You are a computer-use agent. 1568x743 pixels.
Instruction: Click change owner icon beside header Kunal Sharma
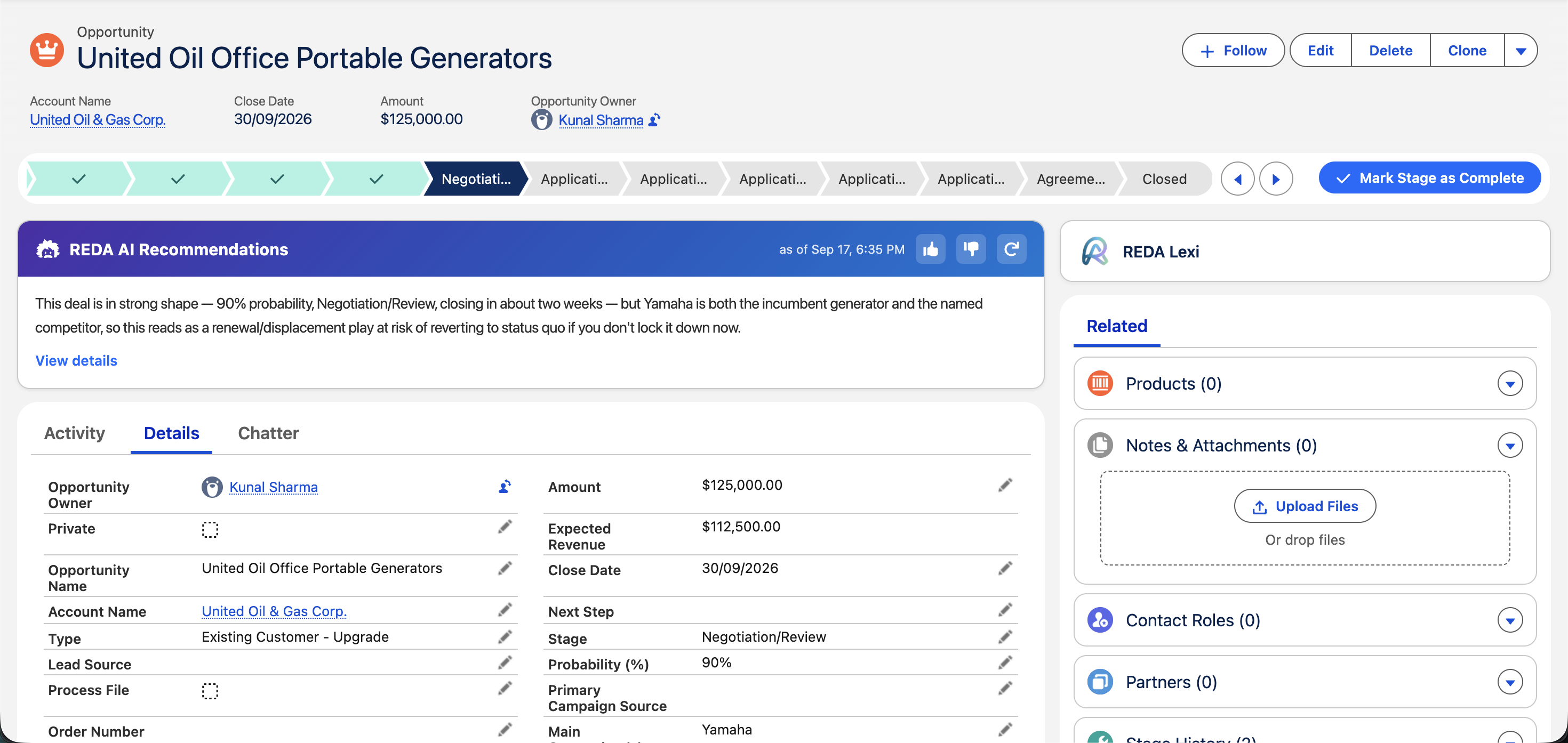point(654,120)
